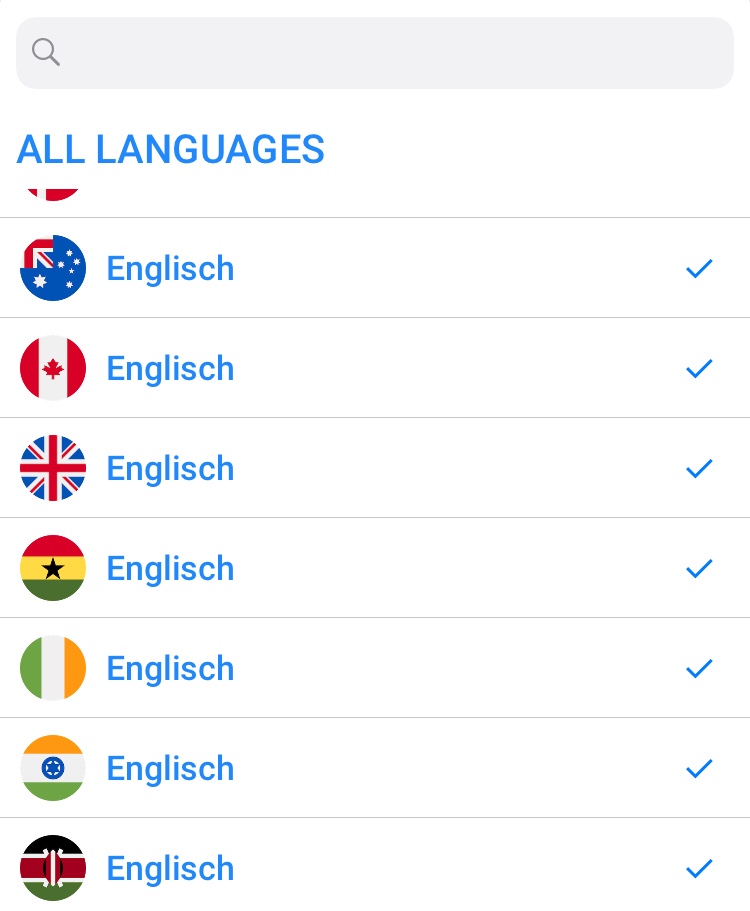Click the ALL LANGUAGES header

171,150
